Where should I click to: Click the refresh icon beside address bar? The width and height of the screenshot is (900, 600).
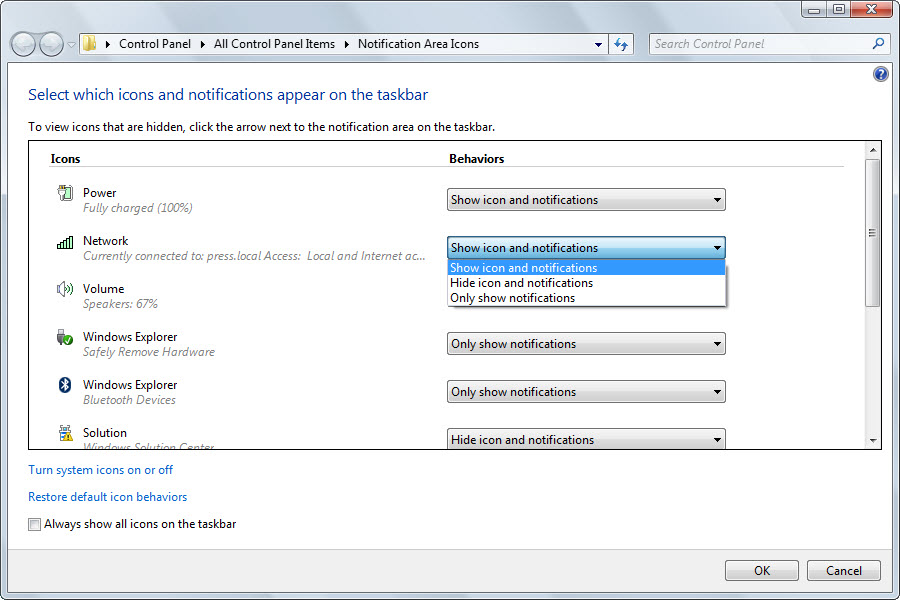[x=620, y=44]
